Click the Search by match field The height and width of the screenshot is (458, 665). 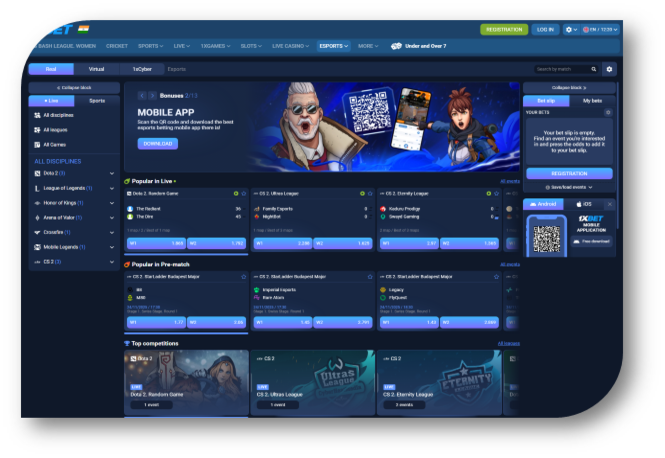(x=561, y=69)
